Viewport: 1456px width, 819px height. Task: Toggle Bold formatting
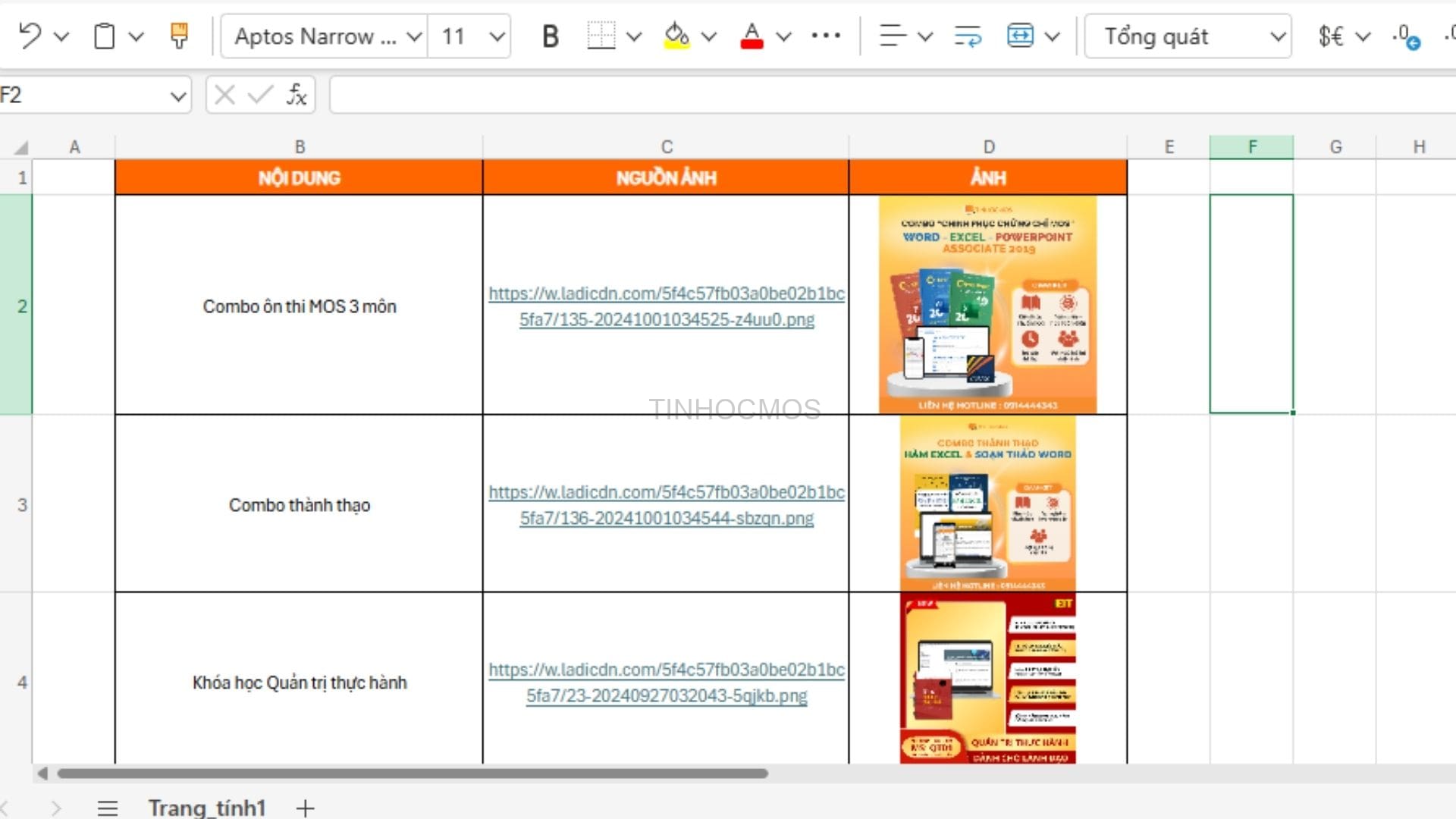click(x=551, y=36)
